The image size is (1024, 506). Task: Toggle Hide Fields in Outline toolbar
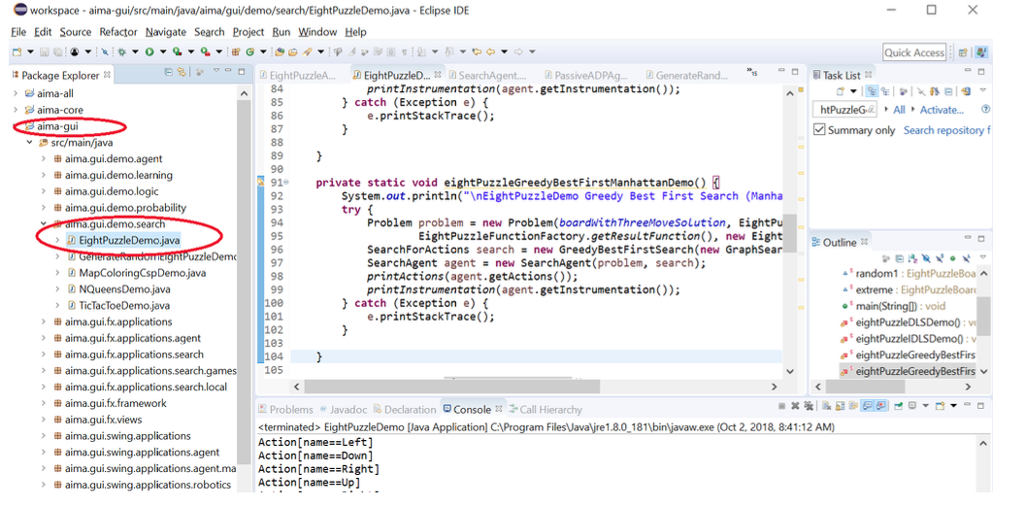pyautogui.click(x=926, y=259)
